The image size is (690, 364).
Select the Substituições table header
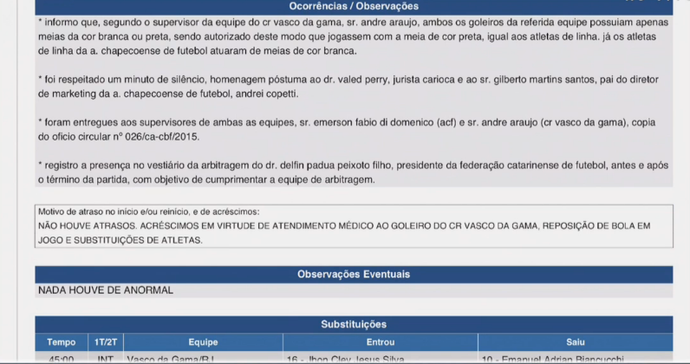point(354,324)
